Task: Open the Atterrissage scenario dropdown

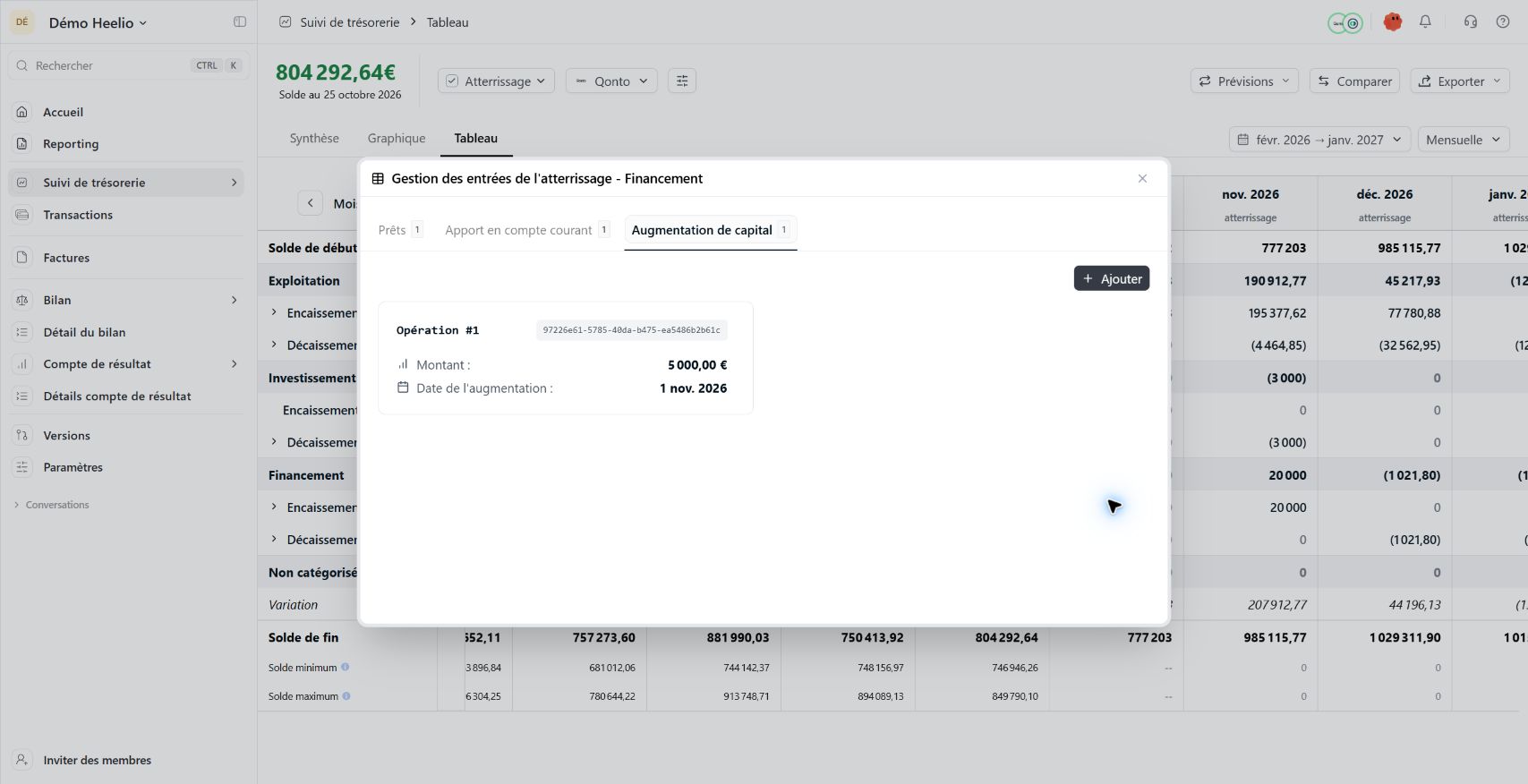Action: [497, 81]
